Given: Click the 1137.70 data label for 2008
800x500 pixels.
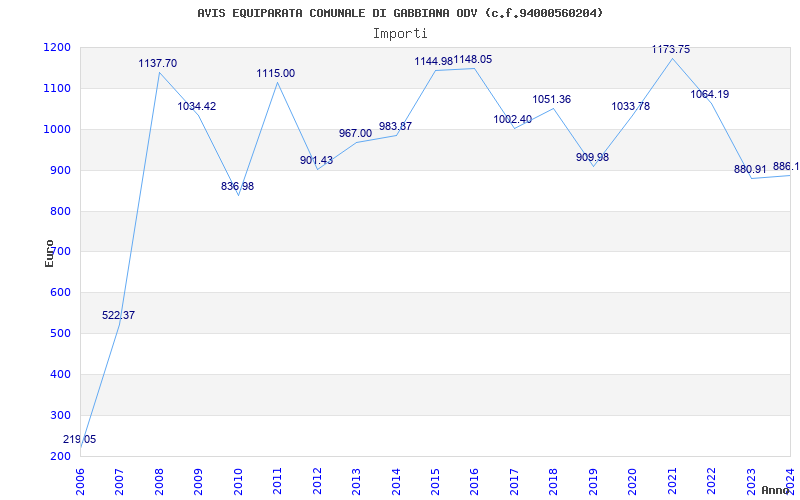Looking at the screenshot, I should click(157, 63).
